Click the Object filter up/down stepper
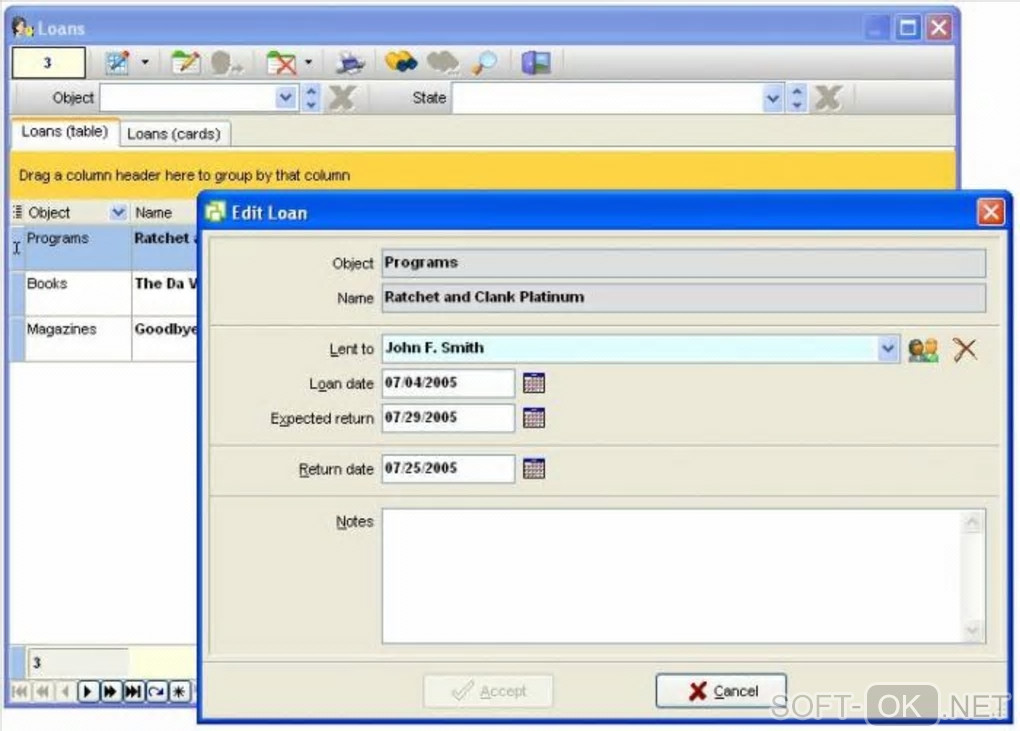This screenshot has width=1020, height=731. 312,98
